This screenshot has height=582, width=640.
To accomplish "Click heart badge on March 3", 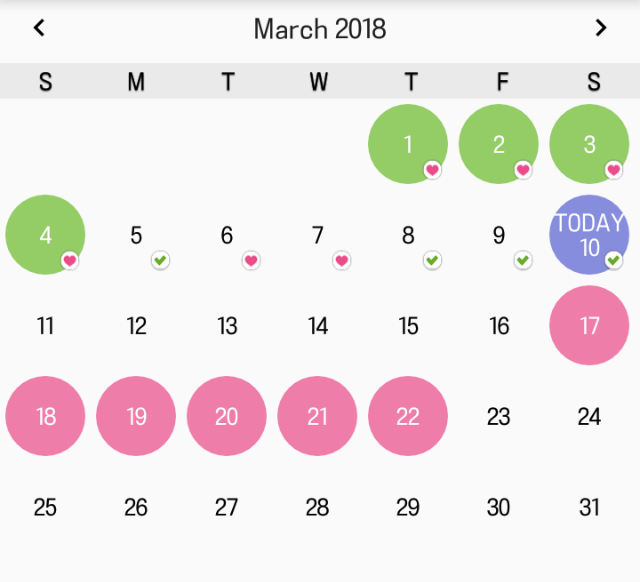I will click(614, 170).
